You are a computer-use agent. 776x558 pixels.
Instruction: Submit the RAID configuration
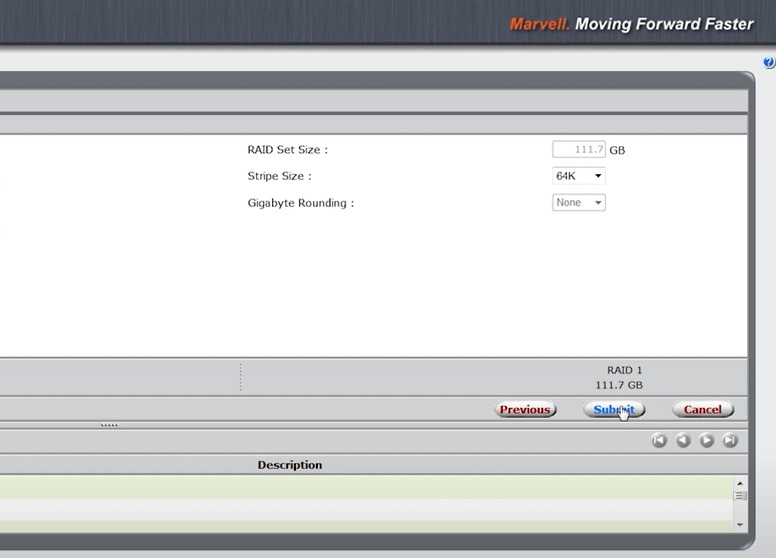pyautogui.click(x=614, y=410)
